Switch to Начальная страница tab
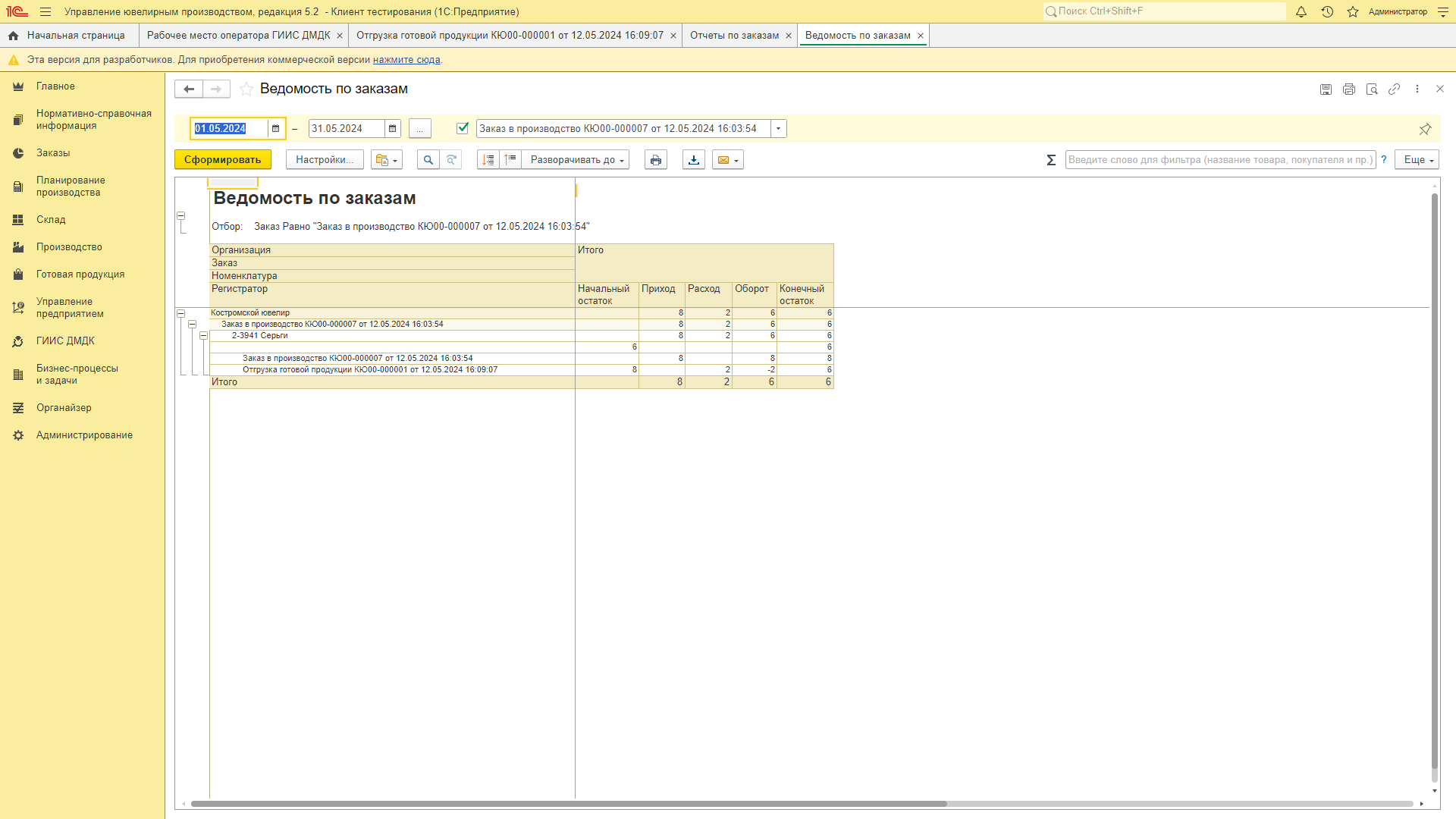The width and height of the screenshot is (1456, 819). coord(69,36)
